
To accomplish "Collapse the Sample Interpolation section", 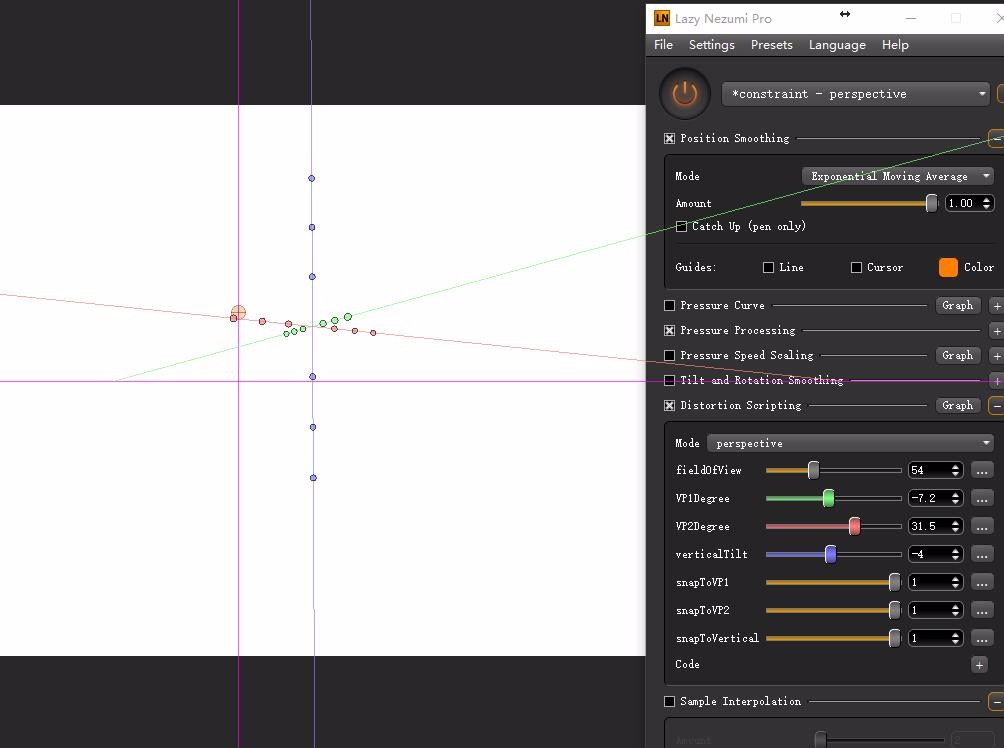I will (x=996, y=701).
